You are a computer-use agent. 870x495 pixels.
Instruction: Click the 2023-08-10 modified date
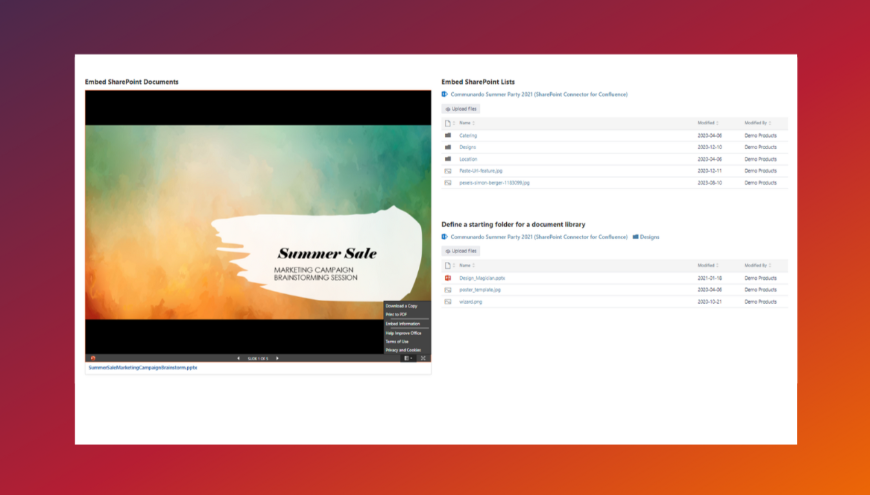pyautogui.click(x=710, y=183)
